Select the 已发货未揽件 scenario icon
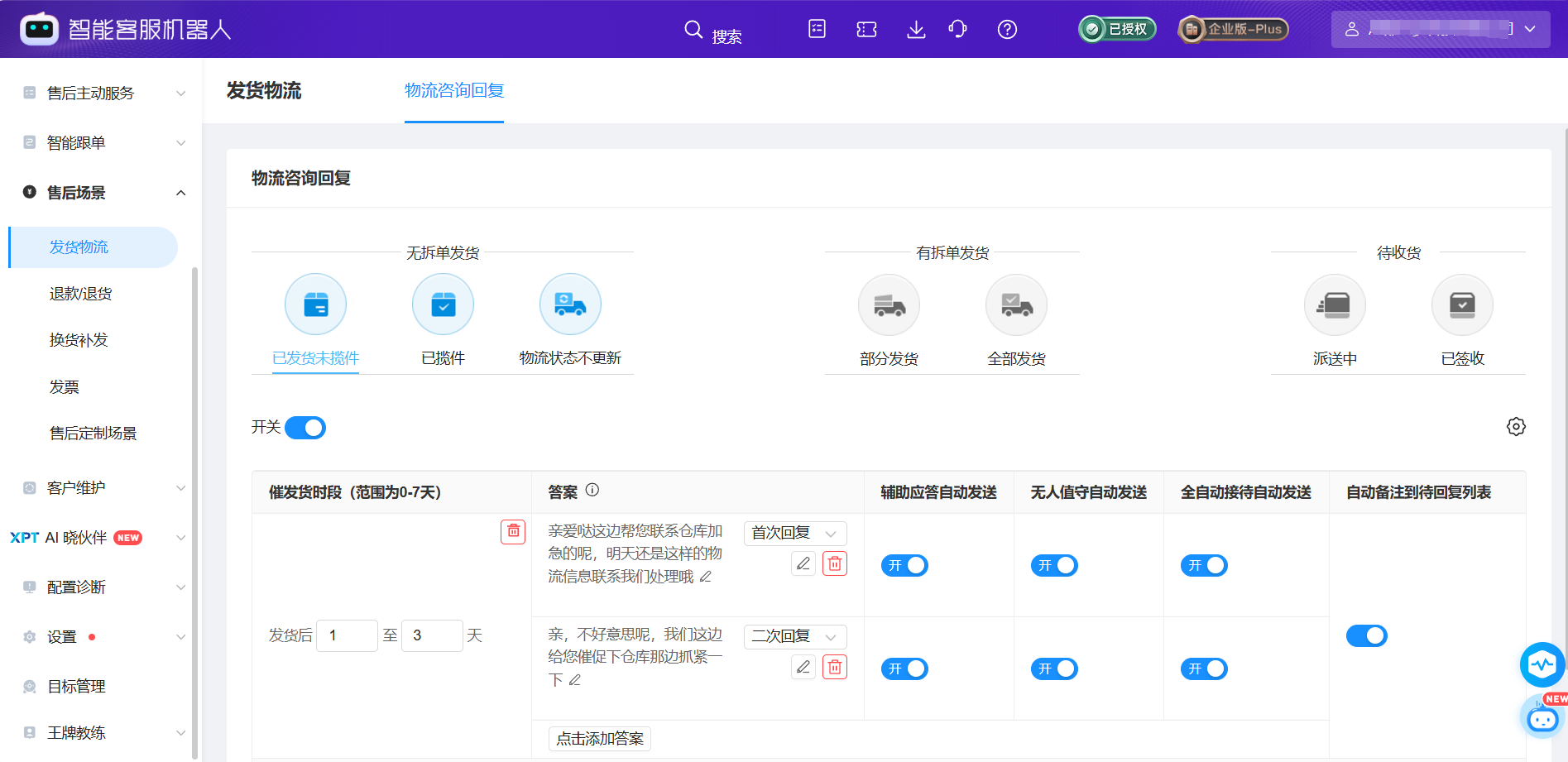The height and width of the screenshot is (762, 1568). pyautogui.click(x=315, y=304)
